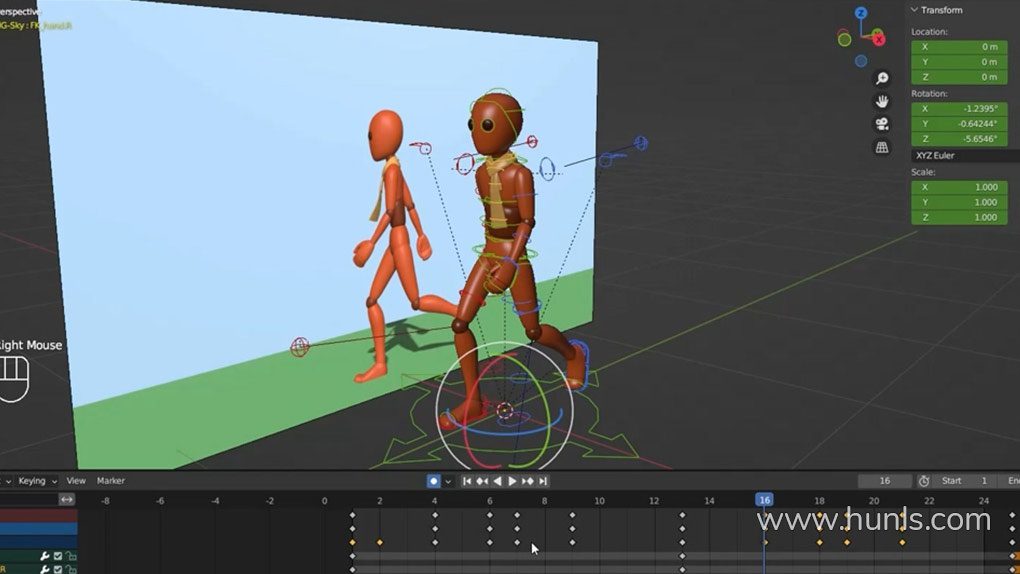Click the timer clock icon beside Start

pyautogui.click(x=924, y=481)
